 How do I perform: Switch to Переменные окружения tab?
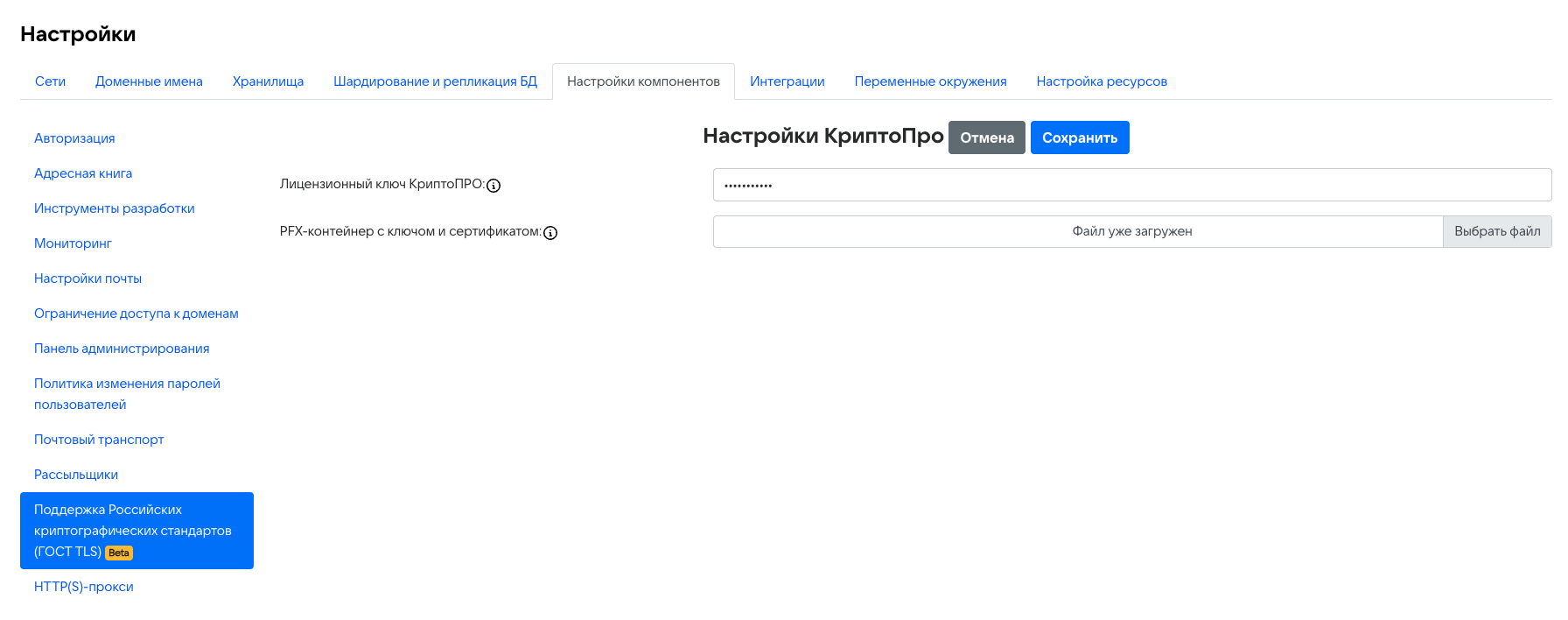(930, 81)
